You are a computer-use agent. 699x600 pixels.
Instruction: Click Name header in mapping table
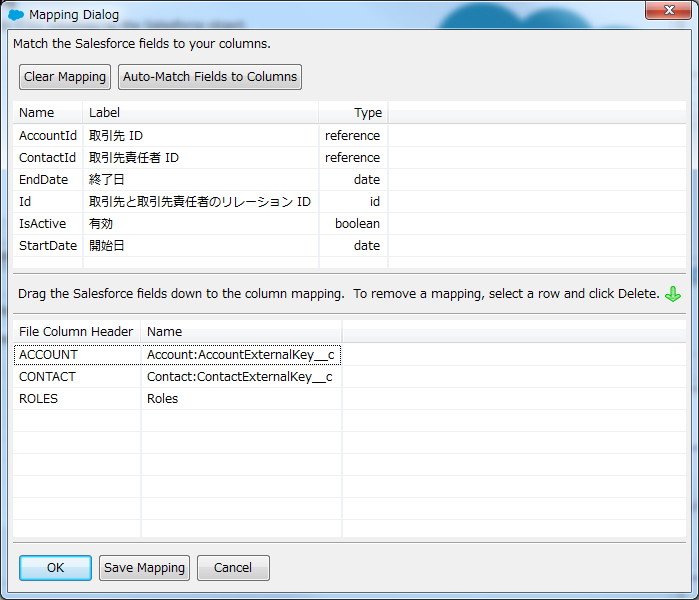[241, 332]
